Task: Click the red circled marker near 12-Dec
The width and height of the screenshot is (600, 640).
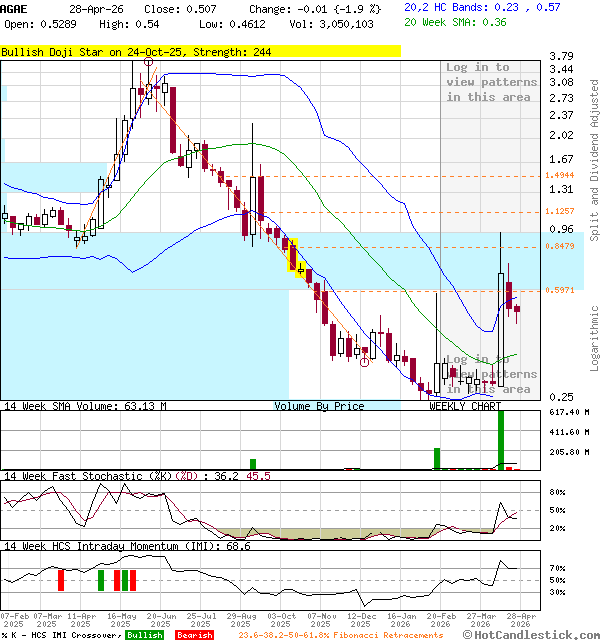Action: coord(365,362)
